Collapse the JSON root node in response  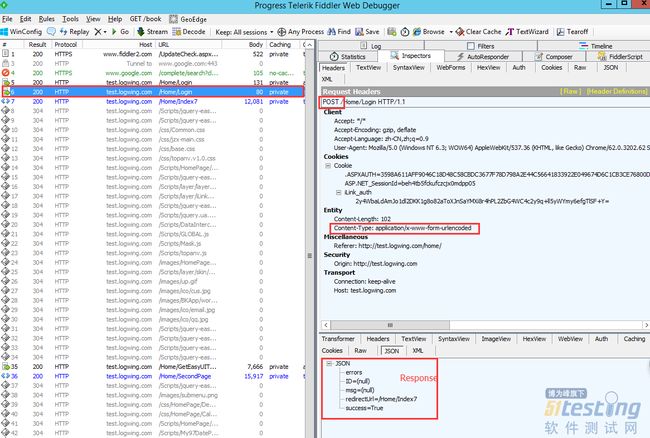tap(329, 364)
